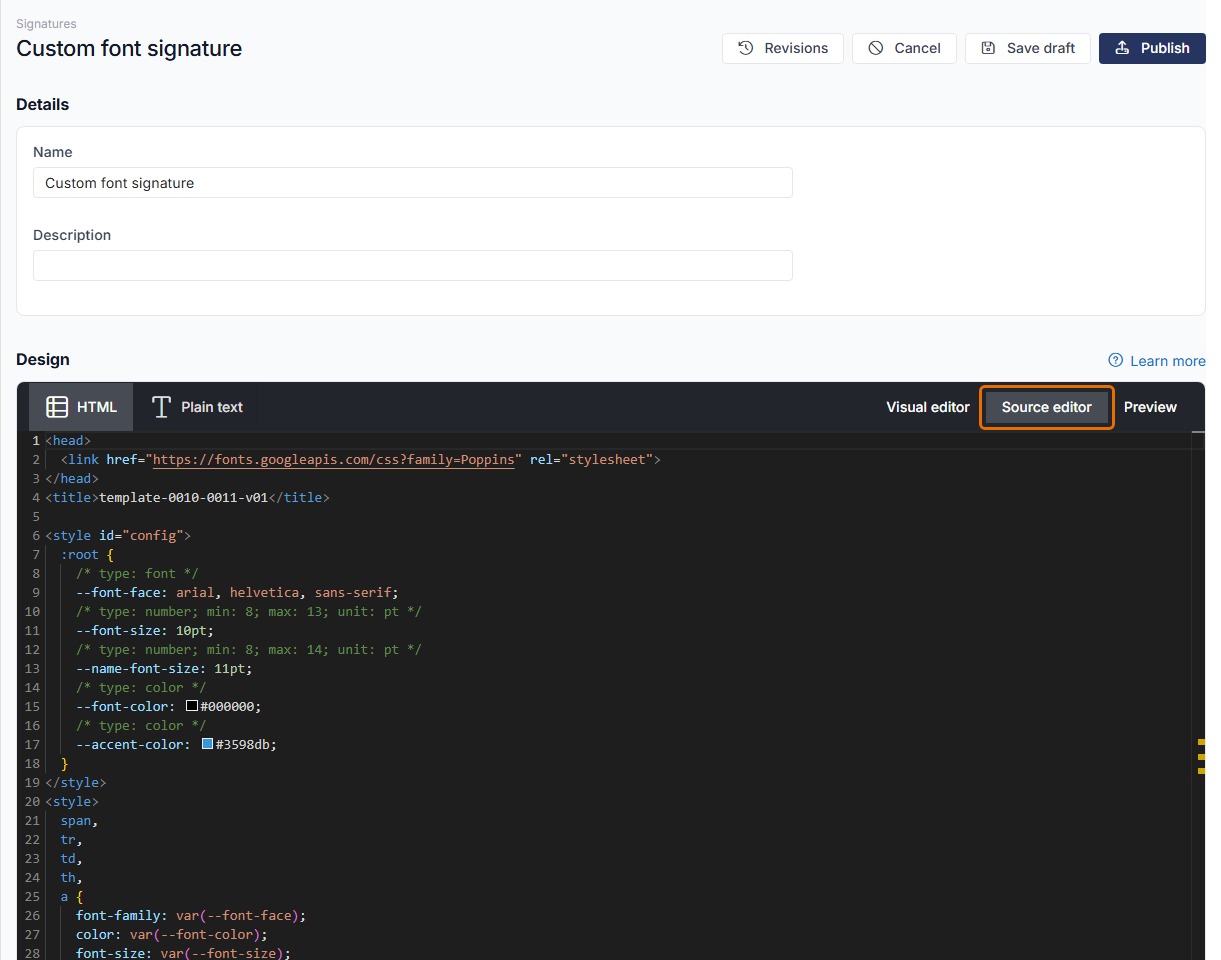
Task: Switch to the HTML tab
Action: click(x=81, y=407)
